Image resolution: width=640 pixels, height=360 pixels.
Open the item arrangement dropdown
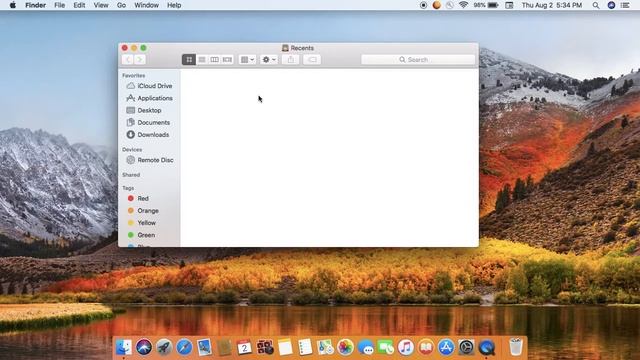coord(247,60)
